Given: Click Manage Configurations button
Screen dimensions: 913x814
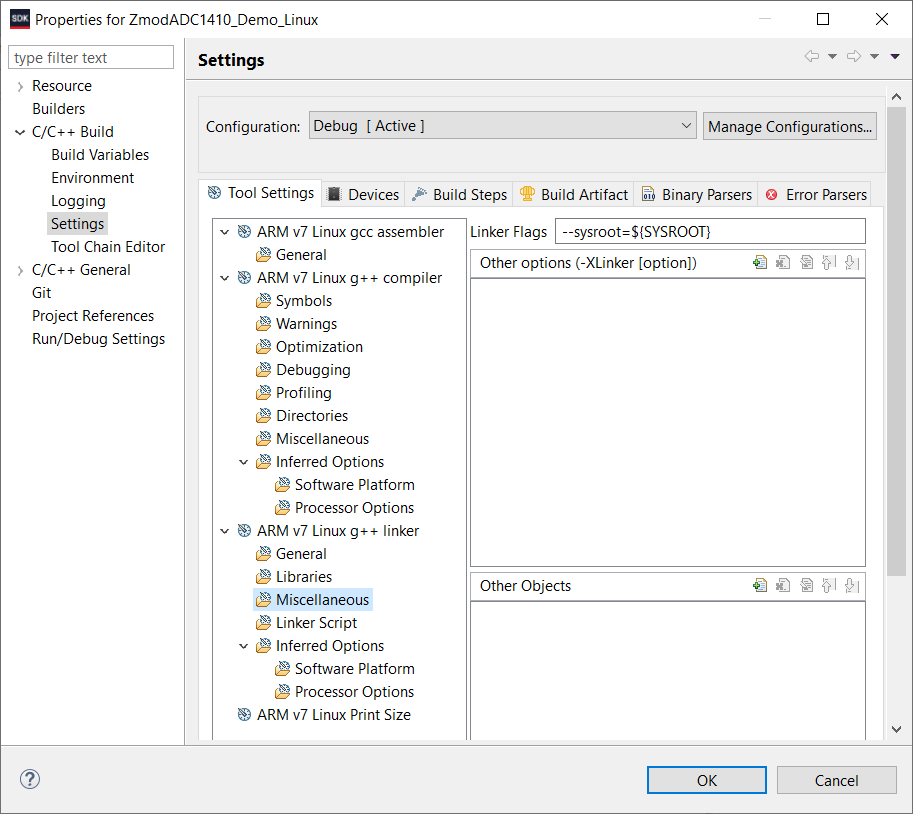Looking at the screenshot, I should point(790,126).
